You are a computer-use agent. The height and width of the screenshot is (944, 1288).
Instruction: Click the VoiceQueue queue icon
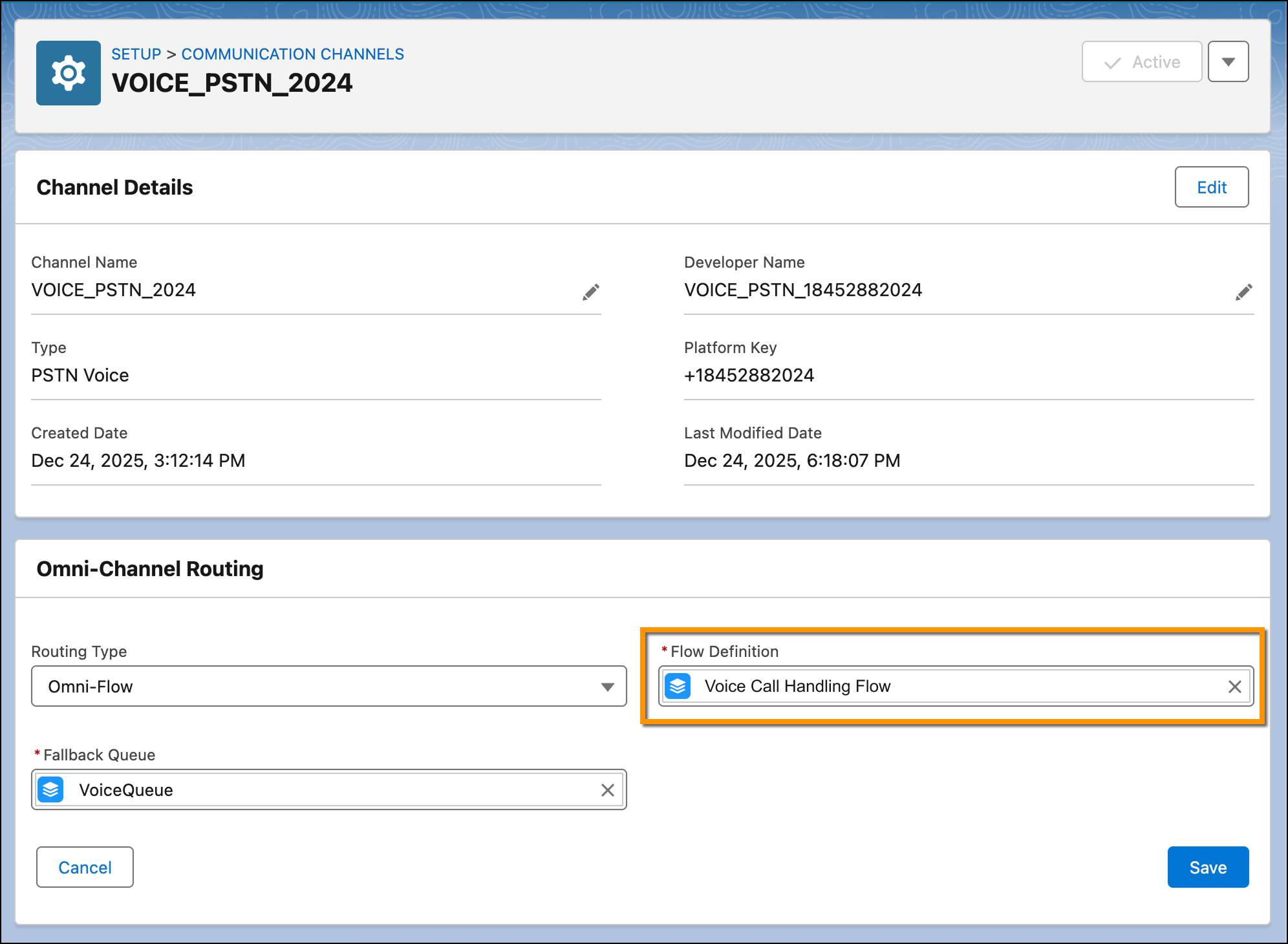(50, 789)
